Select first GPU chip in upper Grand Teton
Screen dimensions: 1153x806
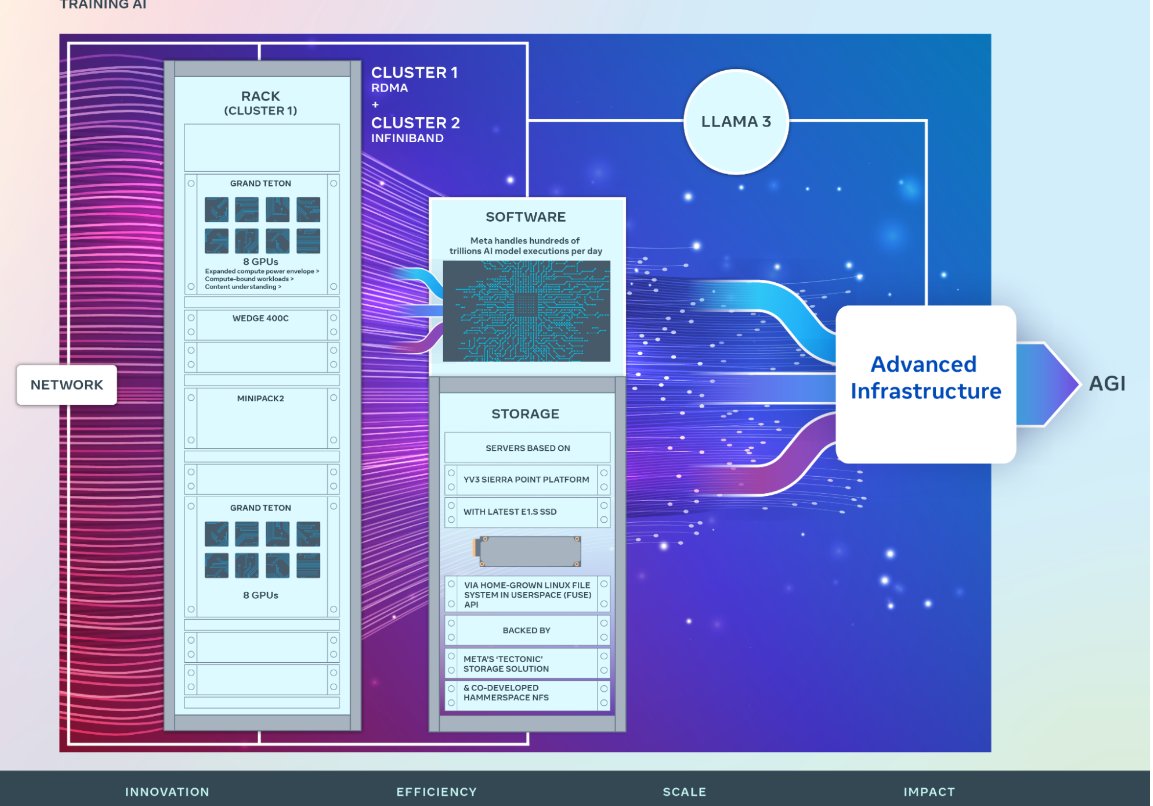click(216, 210)
